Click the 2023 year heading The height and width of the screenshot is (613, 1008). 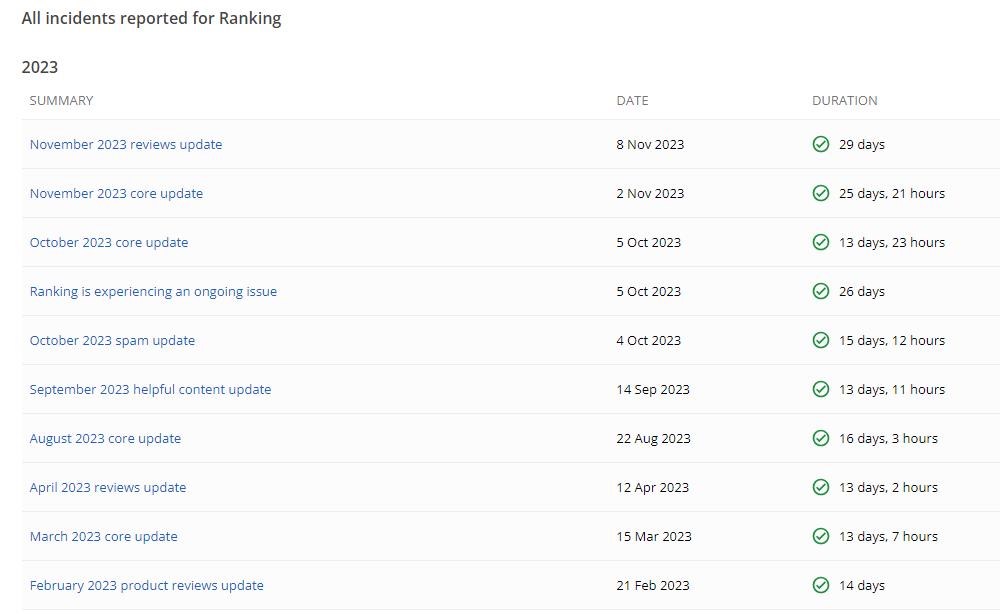(40, 67)
